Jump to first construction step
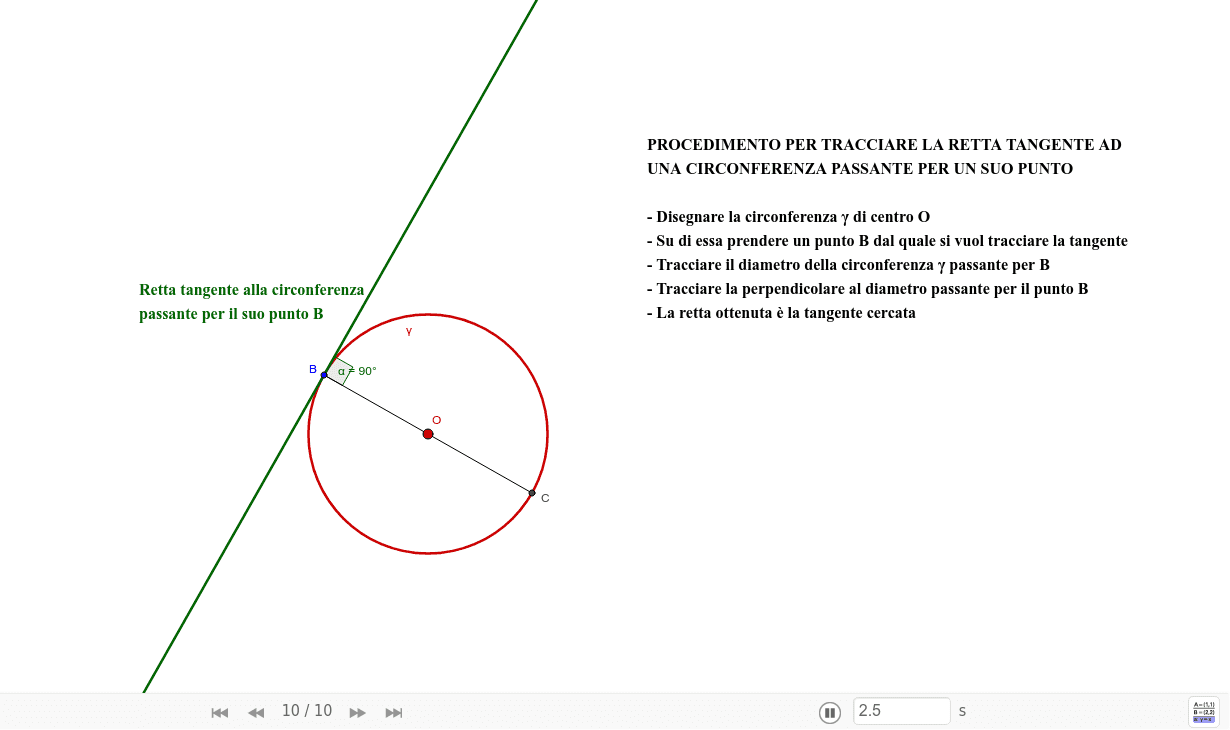Viewport: 1230px width, 730px height. point(220,712)
